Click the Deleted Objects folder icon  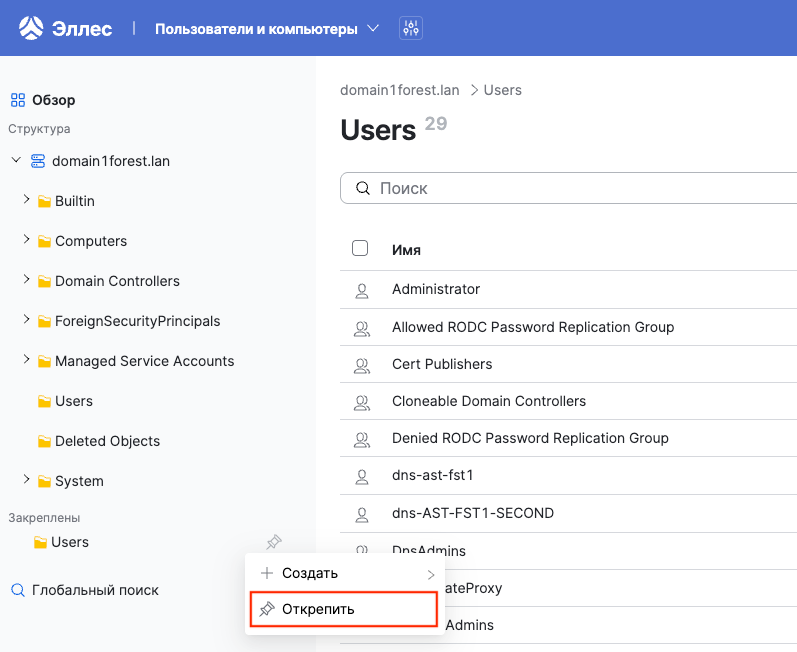point(44,441)
